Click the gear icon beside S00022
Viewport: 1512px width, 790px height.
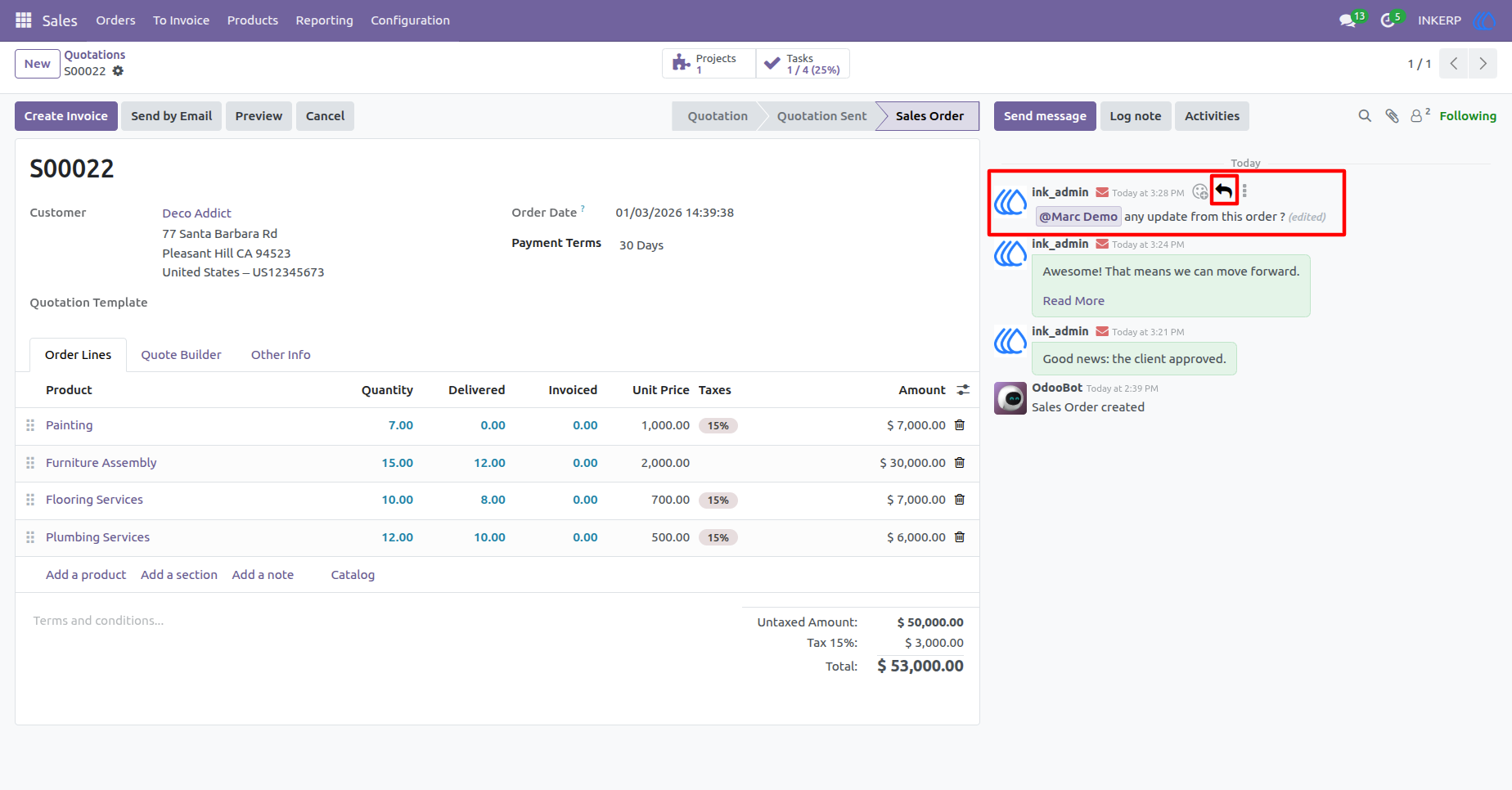point(118,71)
